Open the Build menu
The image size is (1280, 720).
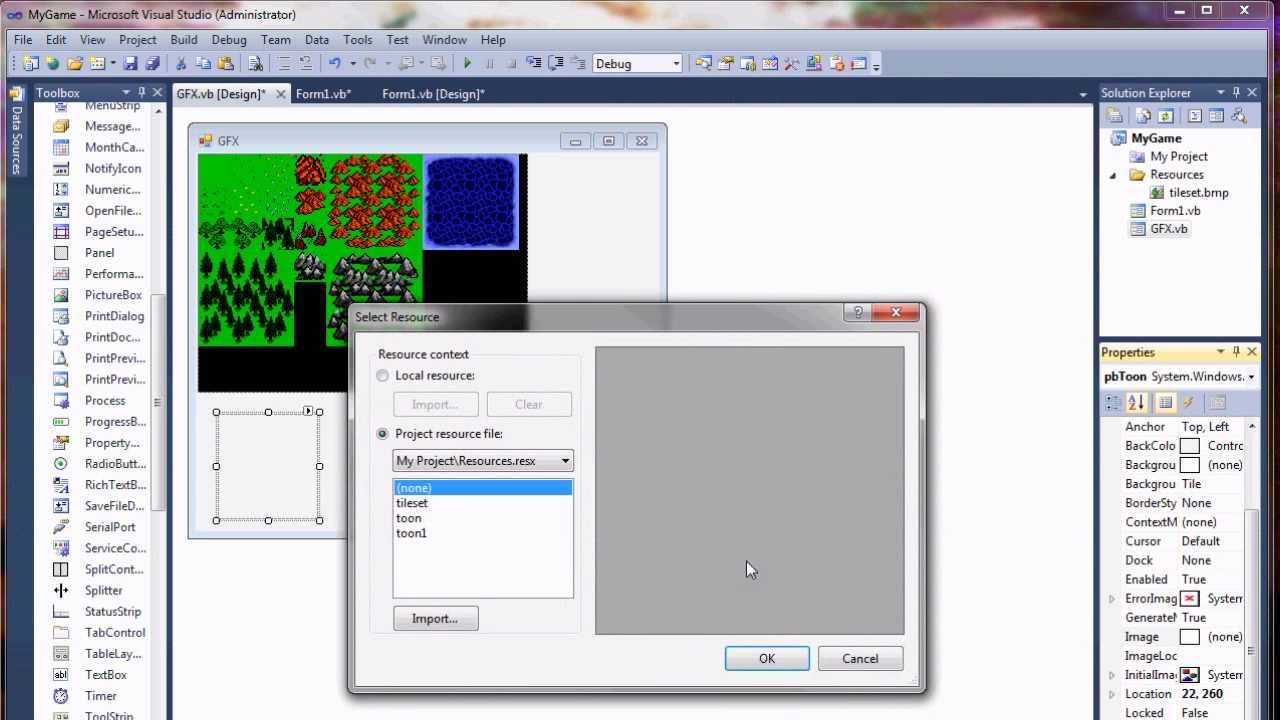coord(184,40)
